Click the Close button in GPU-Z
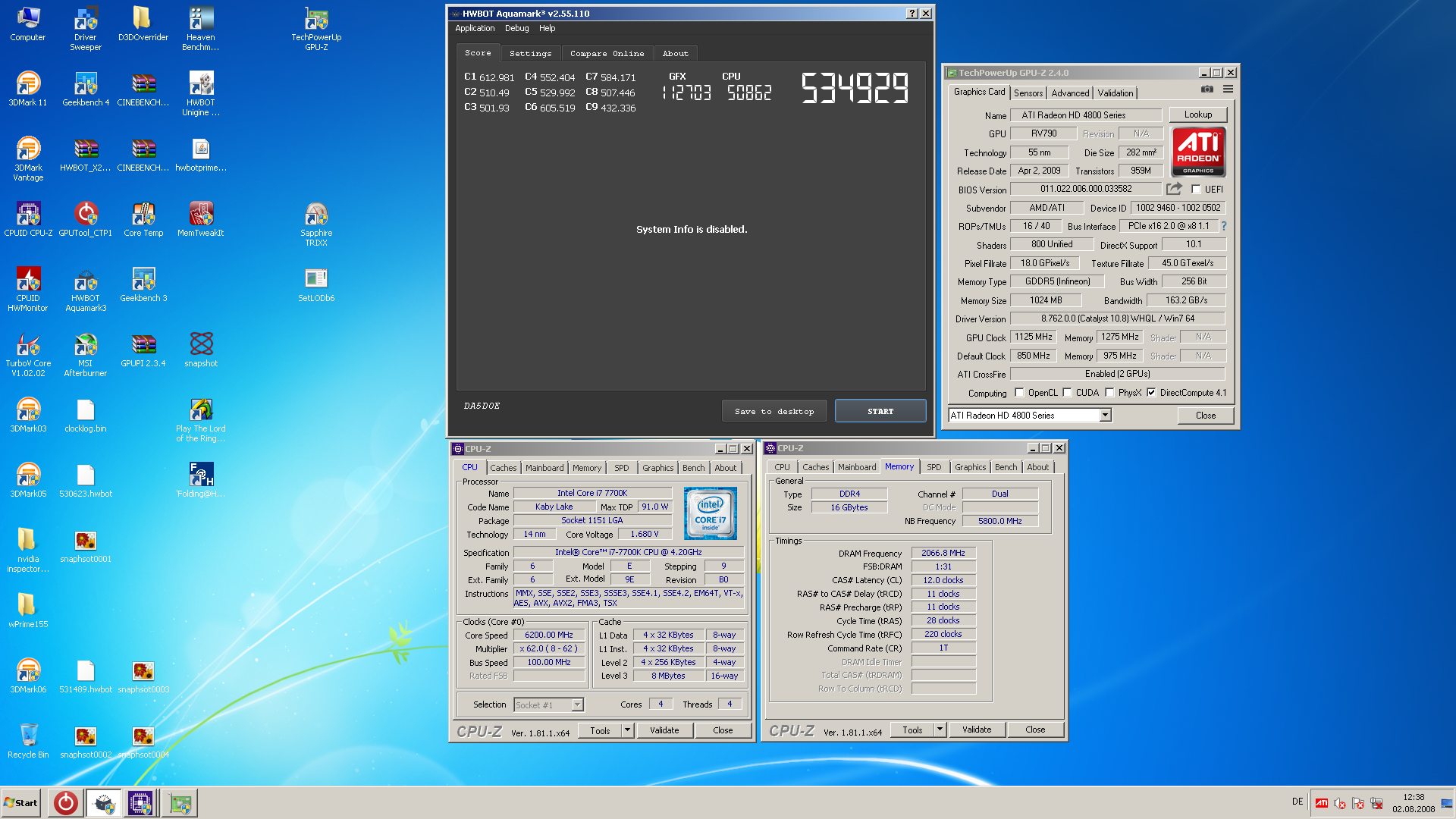Screen dimensions: 1456x819 click(x=1206, y=416)
